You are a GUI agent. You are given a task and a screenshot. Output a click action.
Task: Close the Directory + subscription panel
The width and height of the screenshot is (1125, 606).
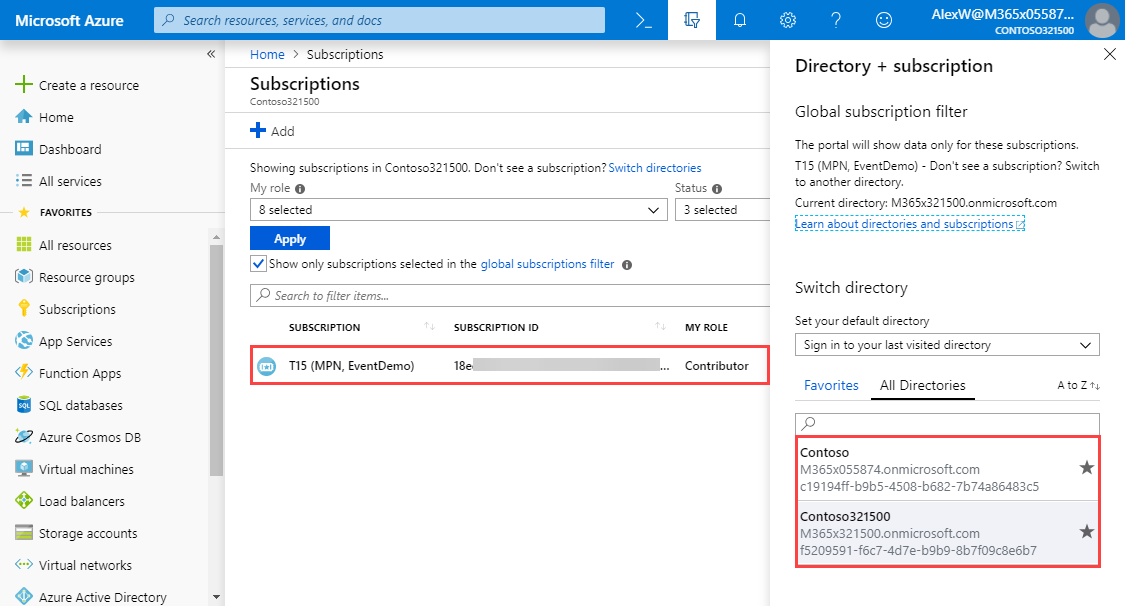[x=1109, y=55]
